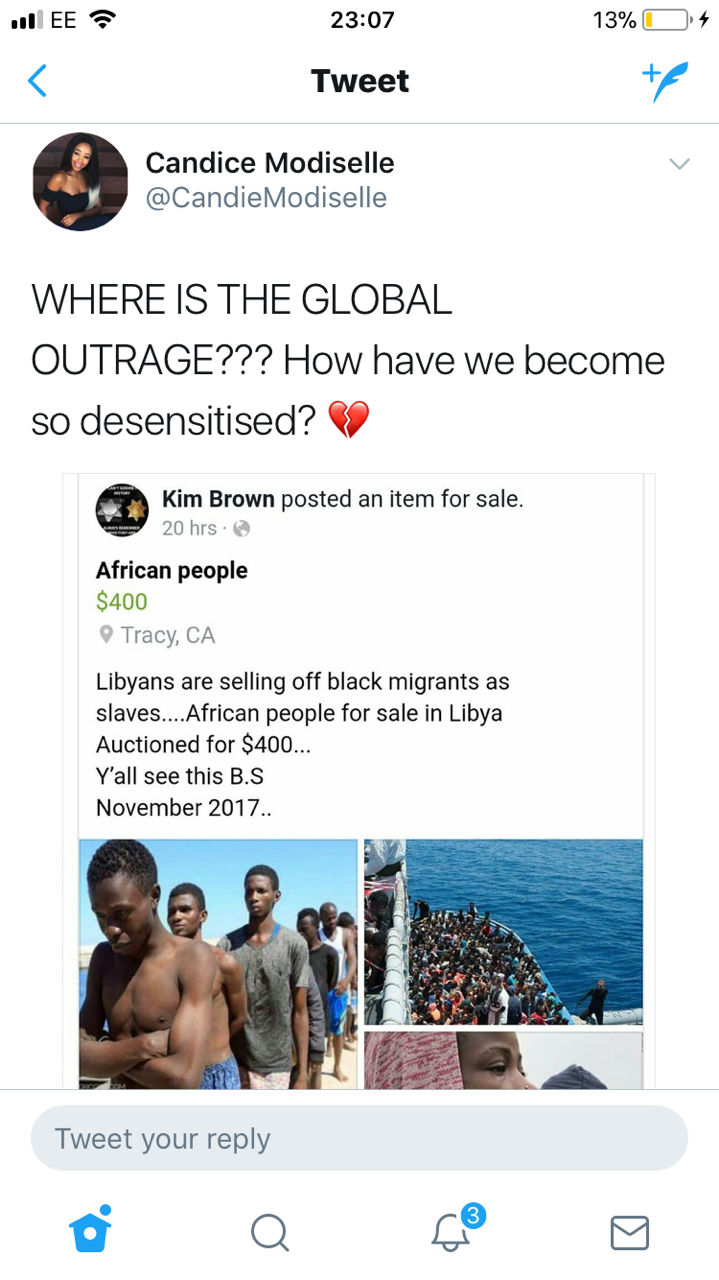
Task: Focus the Tweet your reply field
Action: point(359,1138)
